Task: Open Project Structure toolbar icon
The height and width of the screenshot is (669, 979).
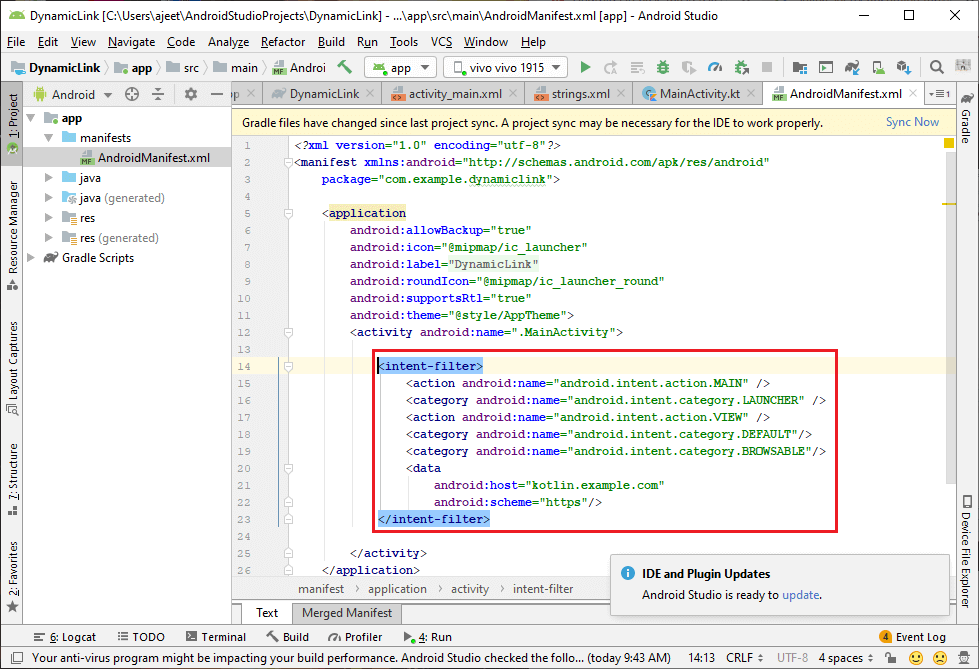Action: click(x=800, y=67)
